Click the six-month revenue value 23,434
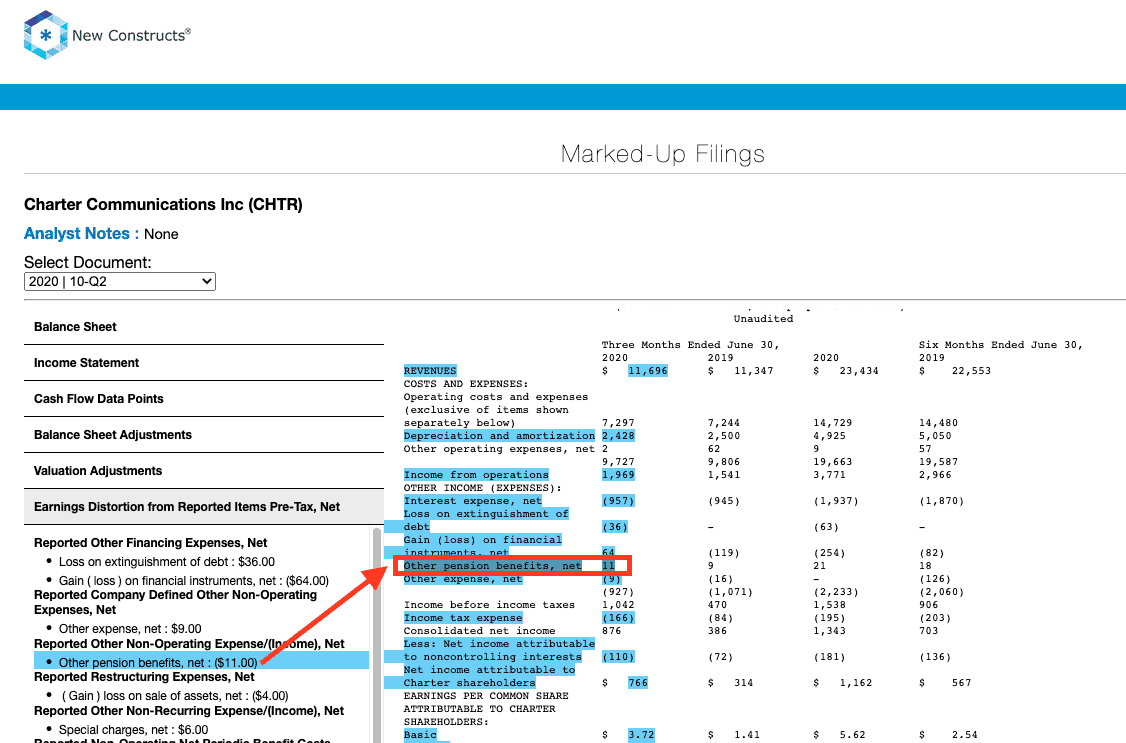This screenshot has width=1126, height=743. [859, 370]
